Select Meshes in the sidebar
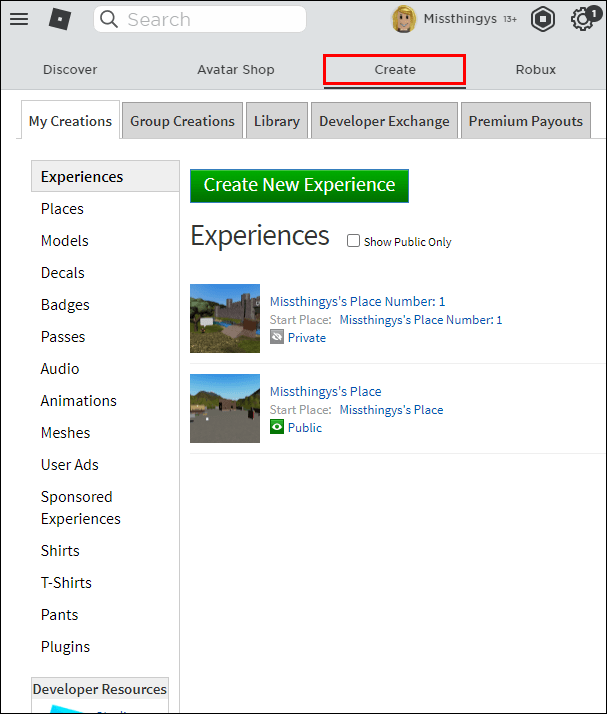The image size is (607, 714). point(66,432)
